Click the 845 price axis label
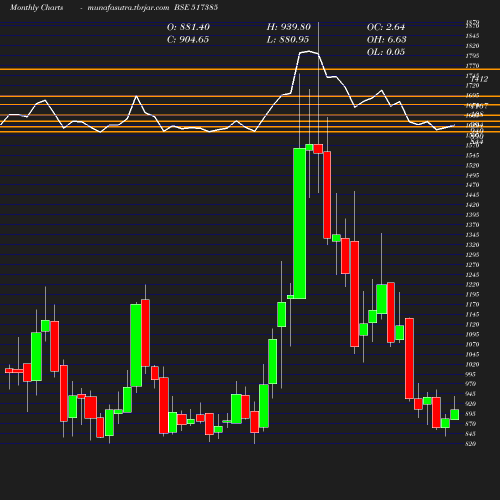 [471, 434]
